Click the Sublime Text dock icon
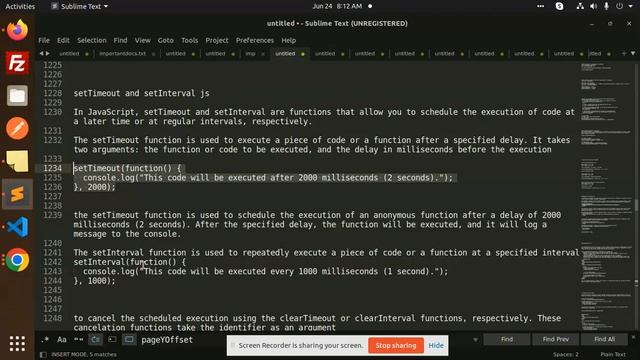 click(17, 194)
